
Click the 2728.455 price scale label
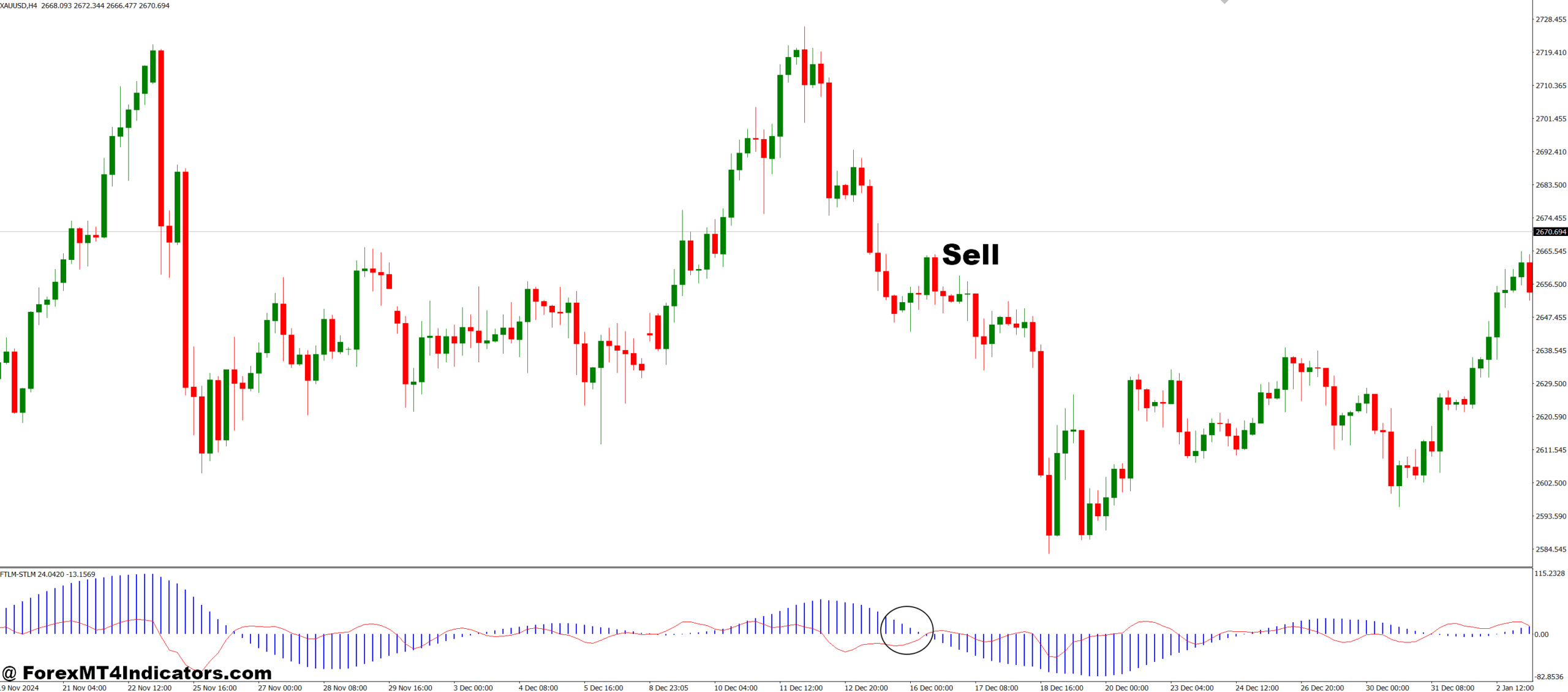1550,20
